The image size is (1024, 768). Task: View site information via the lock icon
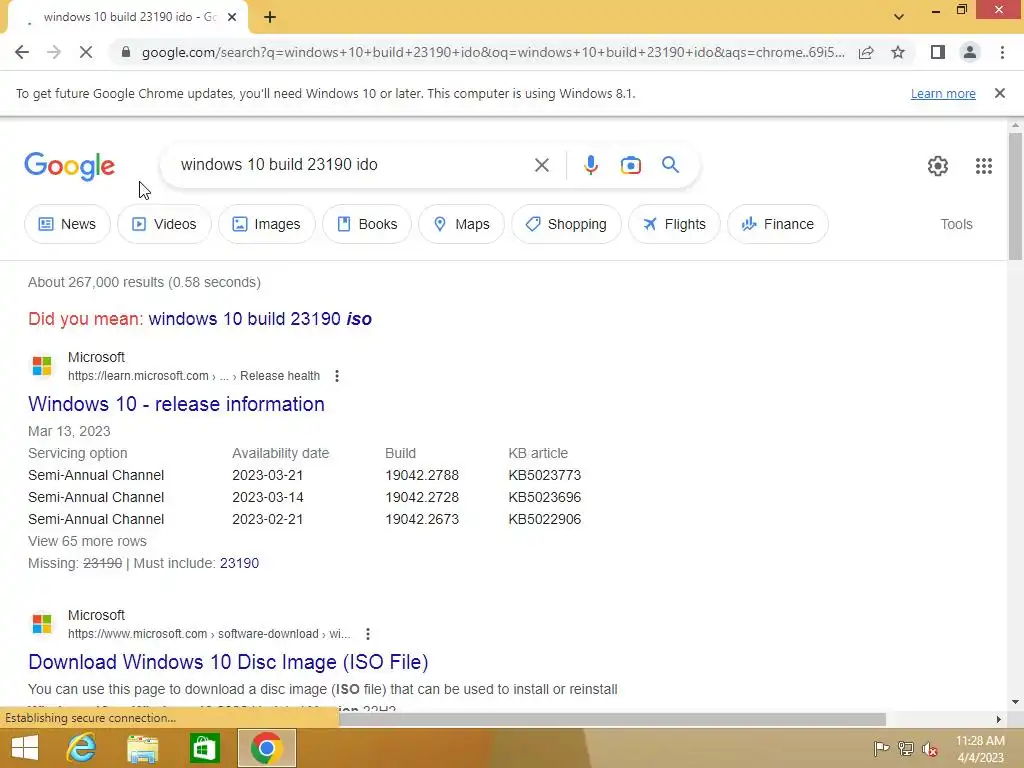coord(126,52)
